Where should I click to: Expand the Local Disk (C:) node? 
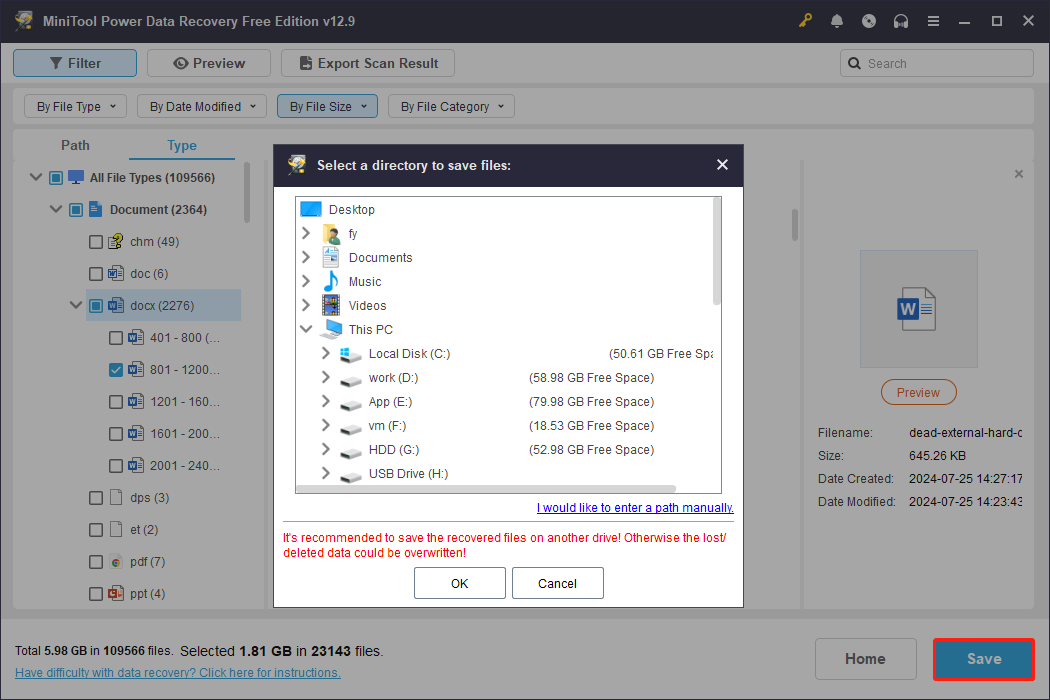pyautogui.click(x=326, y=353)
